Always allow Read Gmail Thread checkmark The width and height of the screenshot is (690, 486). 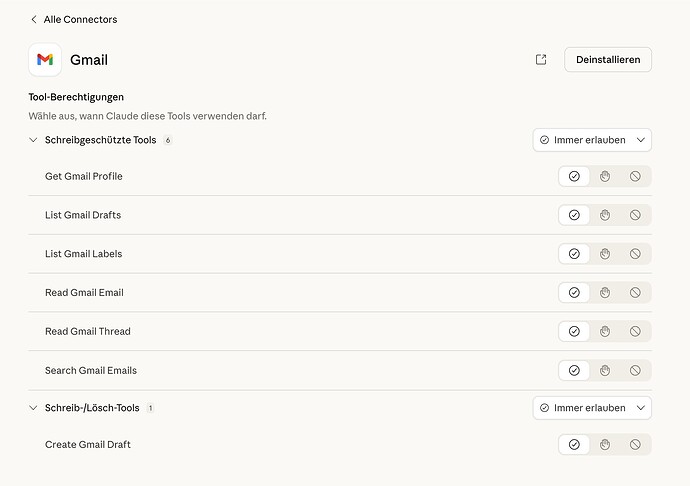pyautogui.click(x=574, y=332)
